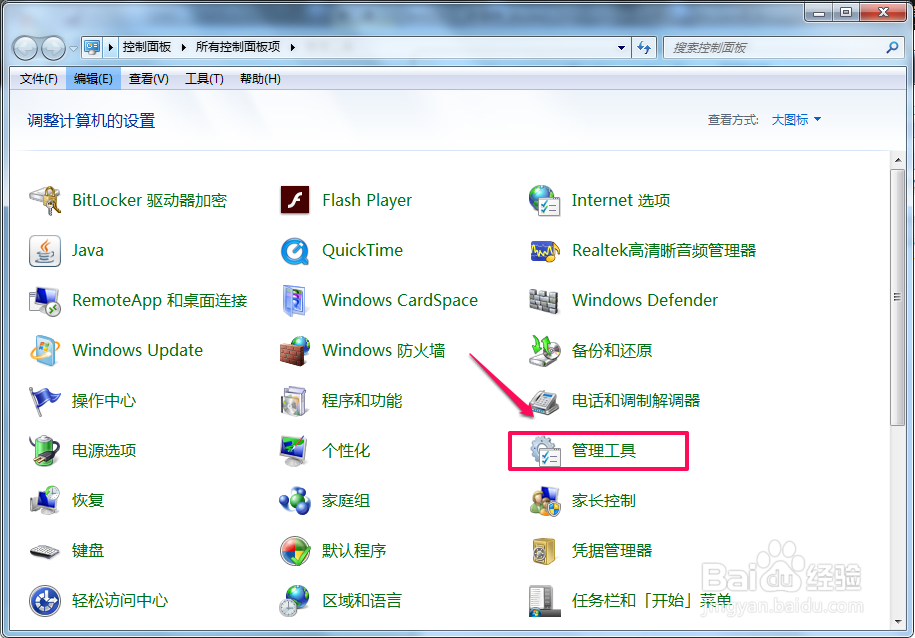Screen dimensions: 915x638
Task: Open the Flash Player settings
Action: click(x=366, y=200)
